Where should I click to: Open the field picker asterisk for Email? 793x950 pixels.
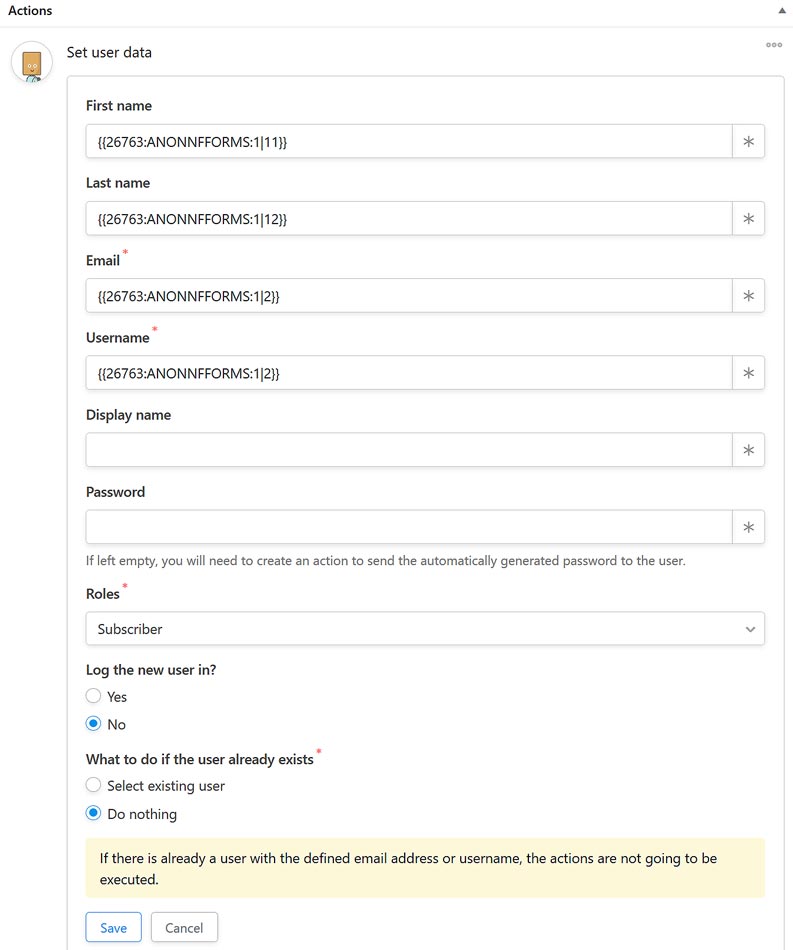coord(748,296)
